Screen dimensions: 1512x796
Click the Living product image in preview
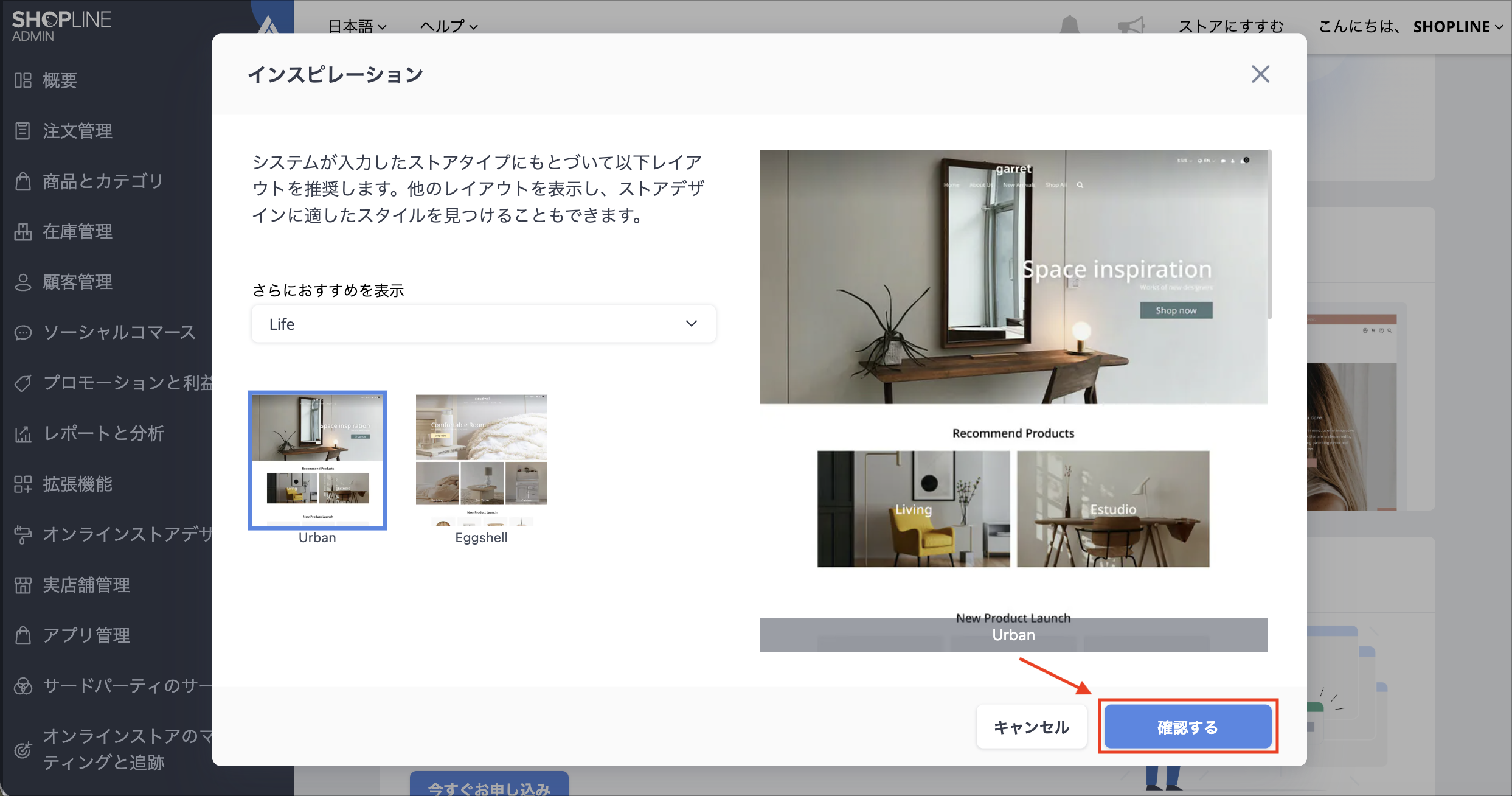coord(914,509)
